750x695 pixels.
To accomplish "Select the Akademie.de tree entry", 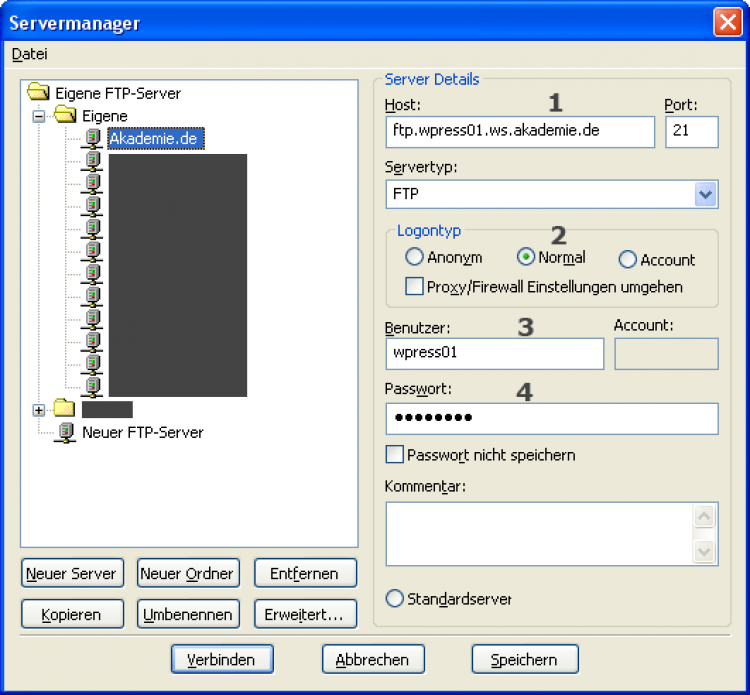I will point(153,138).
